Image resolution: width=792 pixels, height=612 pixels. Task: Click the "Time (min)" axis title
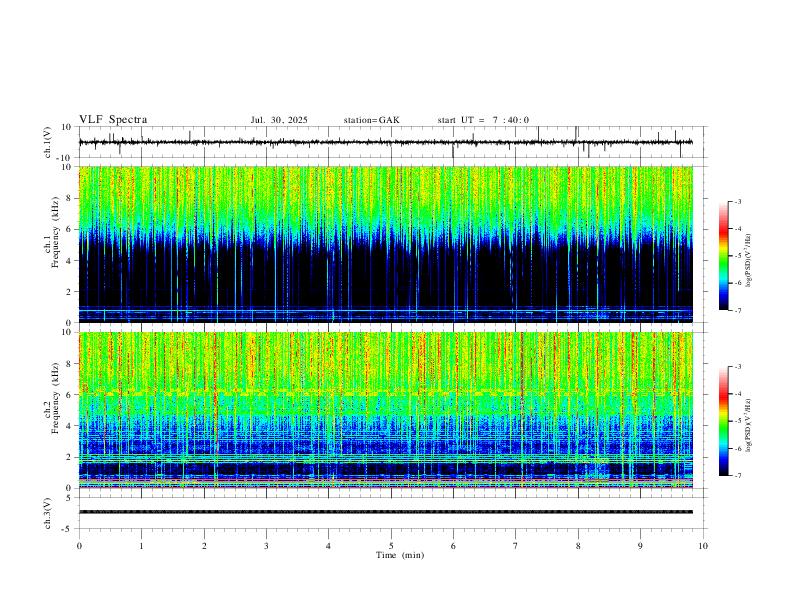(x=400, y=555)
